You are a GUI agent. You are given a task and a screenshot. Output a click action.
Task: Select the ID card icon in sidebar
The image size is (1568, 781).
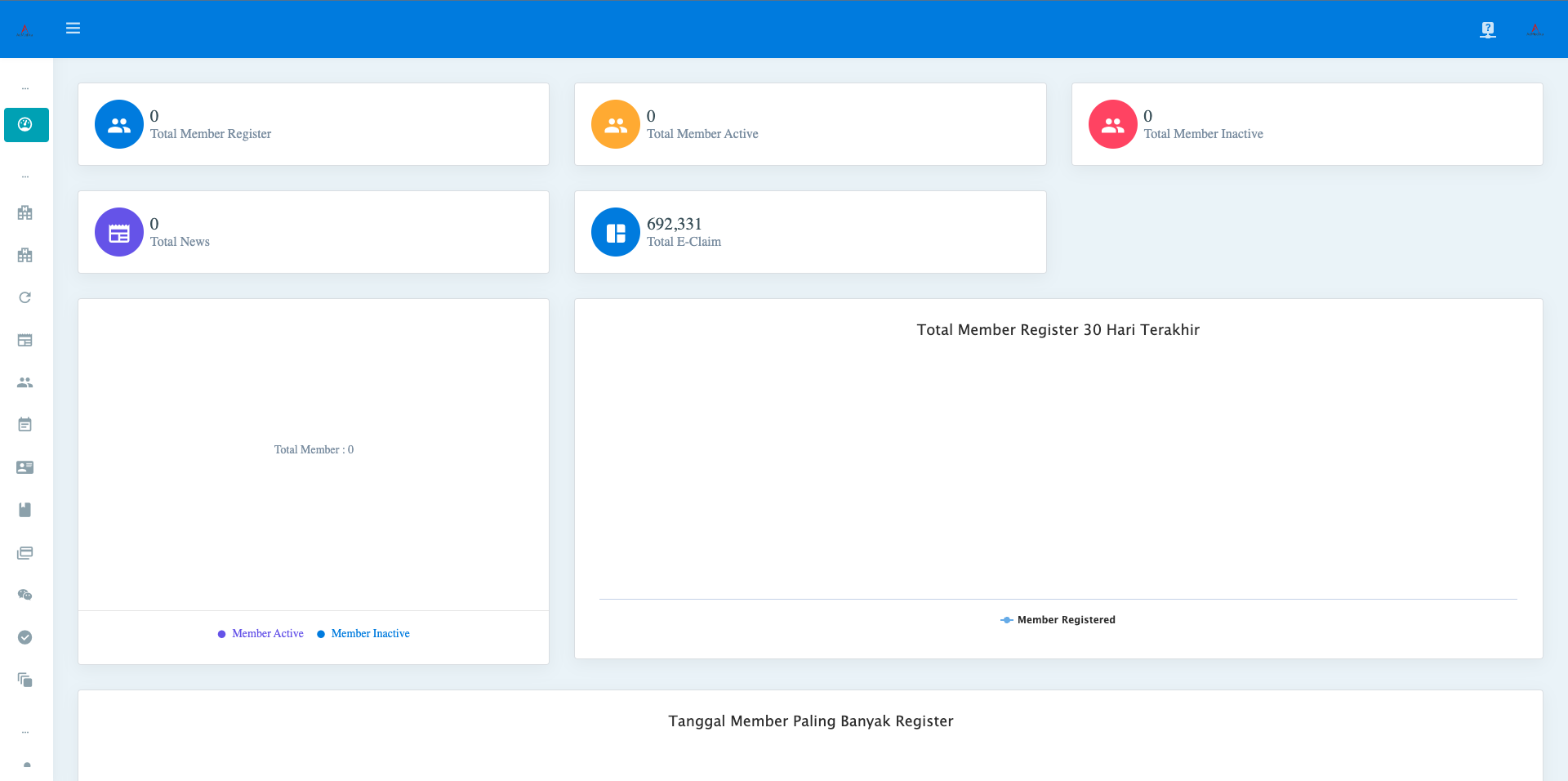(x=25, y=467)
